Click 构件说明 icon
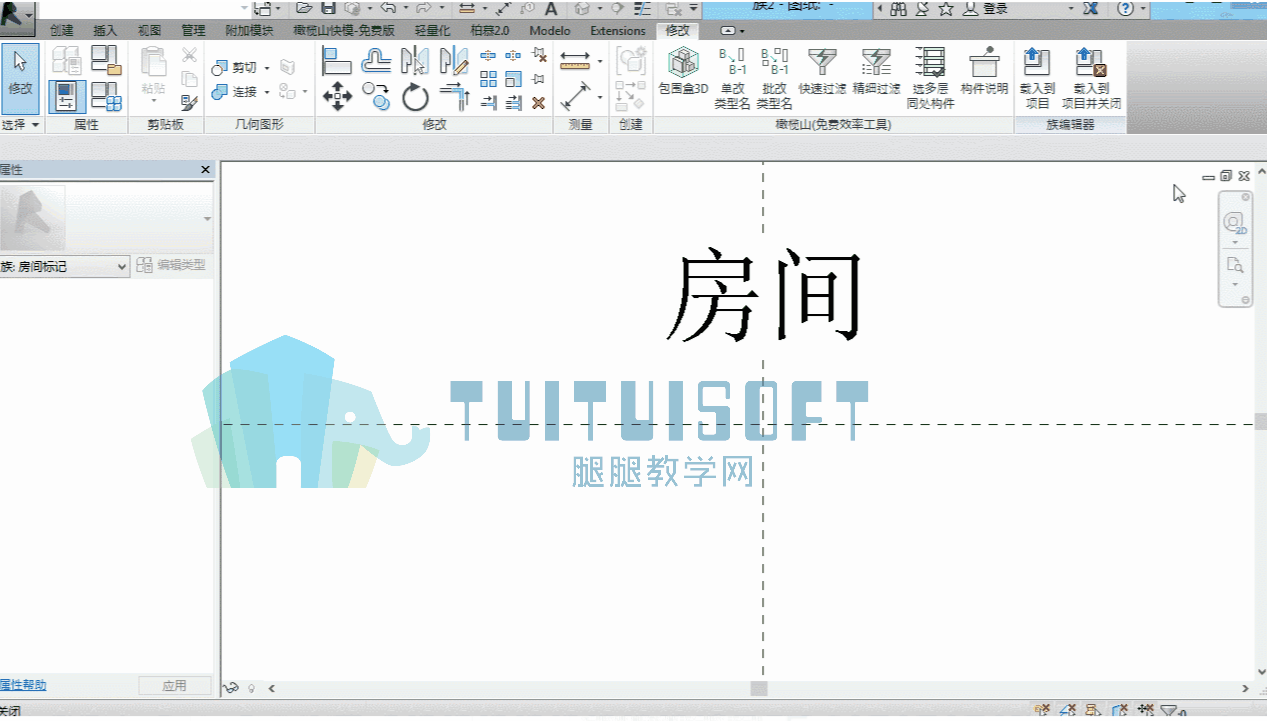Viewport: 1267px width, 721px height. (984, 71)
